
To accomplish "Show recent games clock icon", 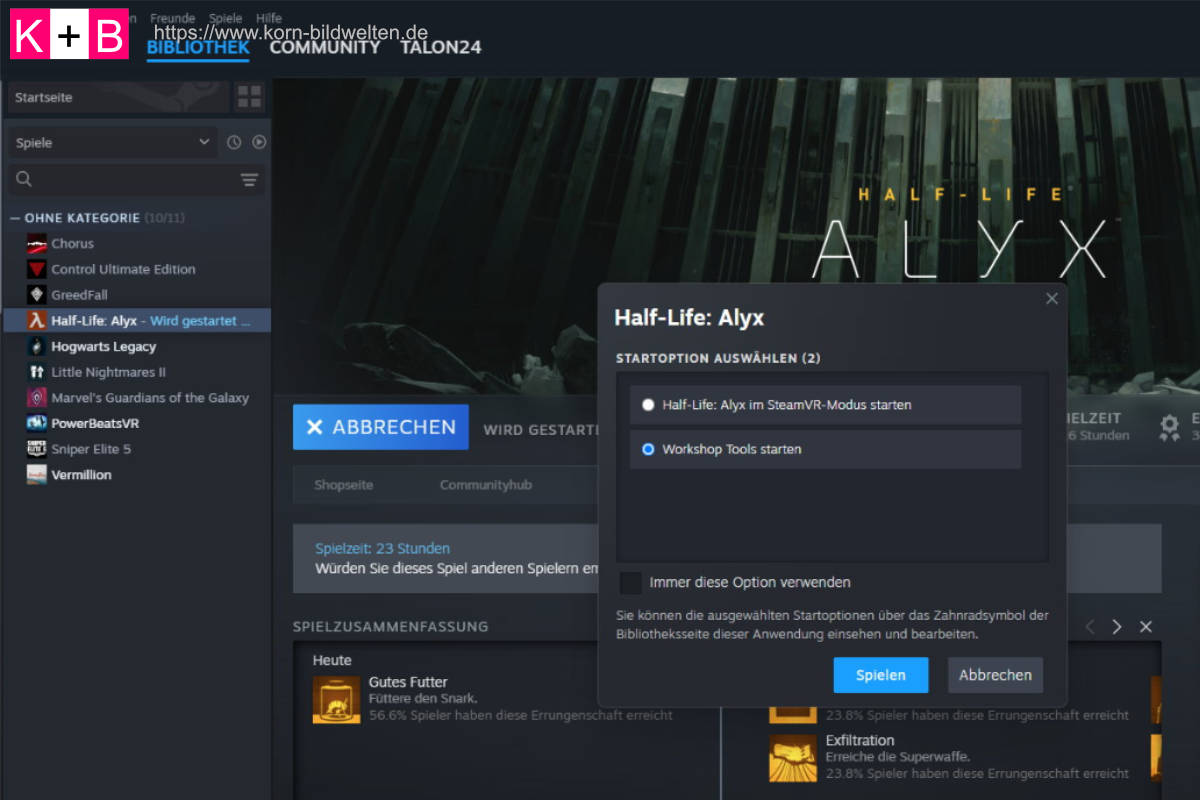I will (x=234, y=142).
